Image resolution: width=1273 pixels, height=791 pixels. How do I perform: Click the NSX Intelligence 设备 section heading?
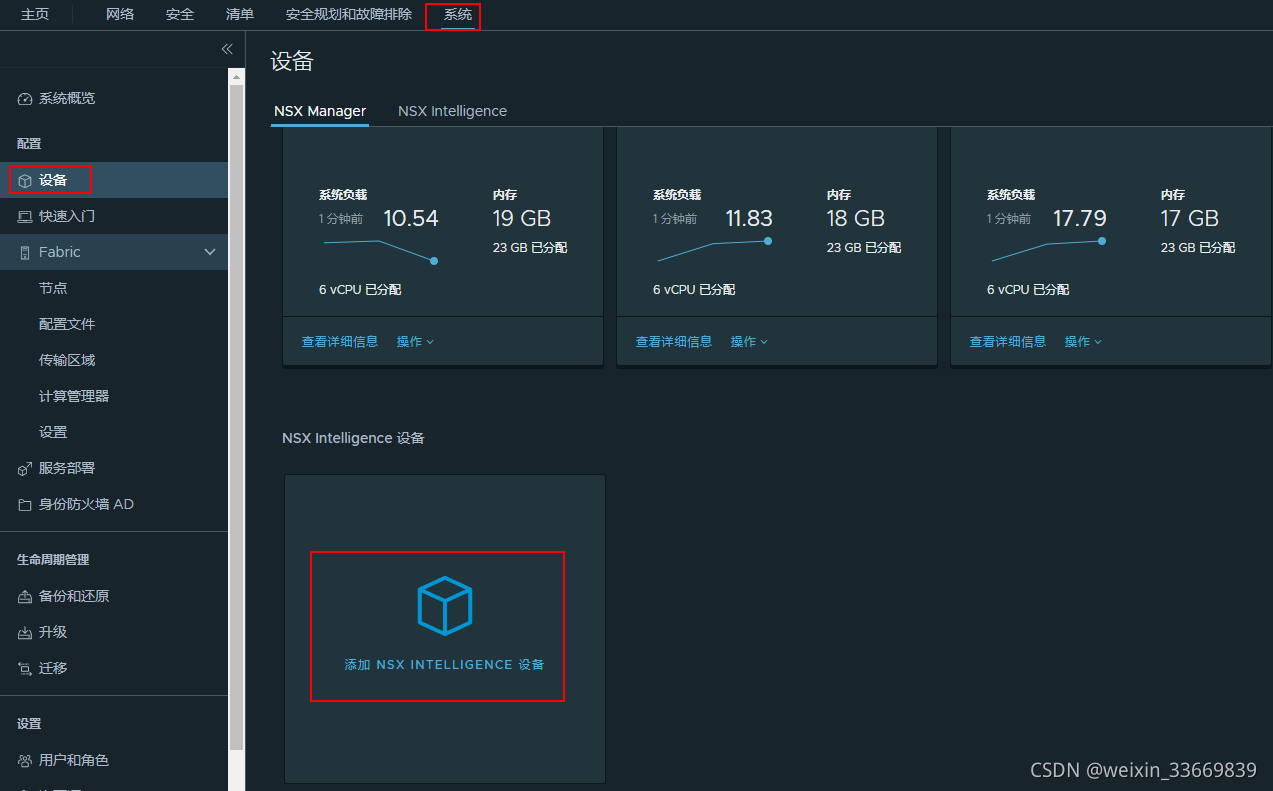[353, 438]
